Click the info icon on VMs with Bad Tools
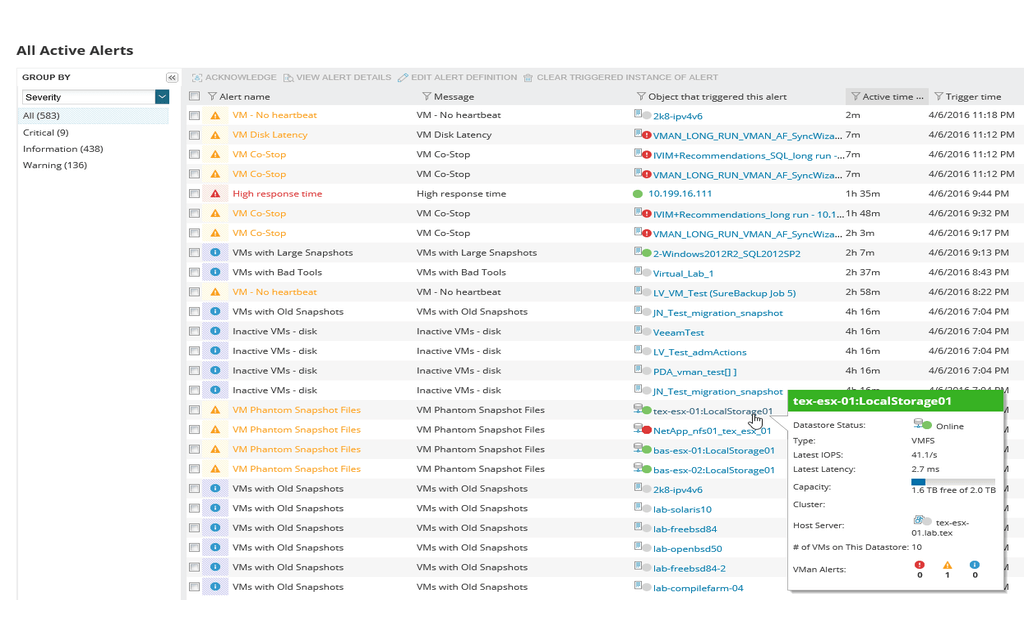Viewport: 1024px width, 640px height. [x=215, y=272]
